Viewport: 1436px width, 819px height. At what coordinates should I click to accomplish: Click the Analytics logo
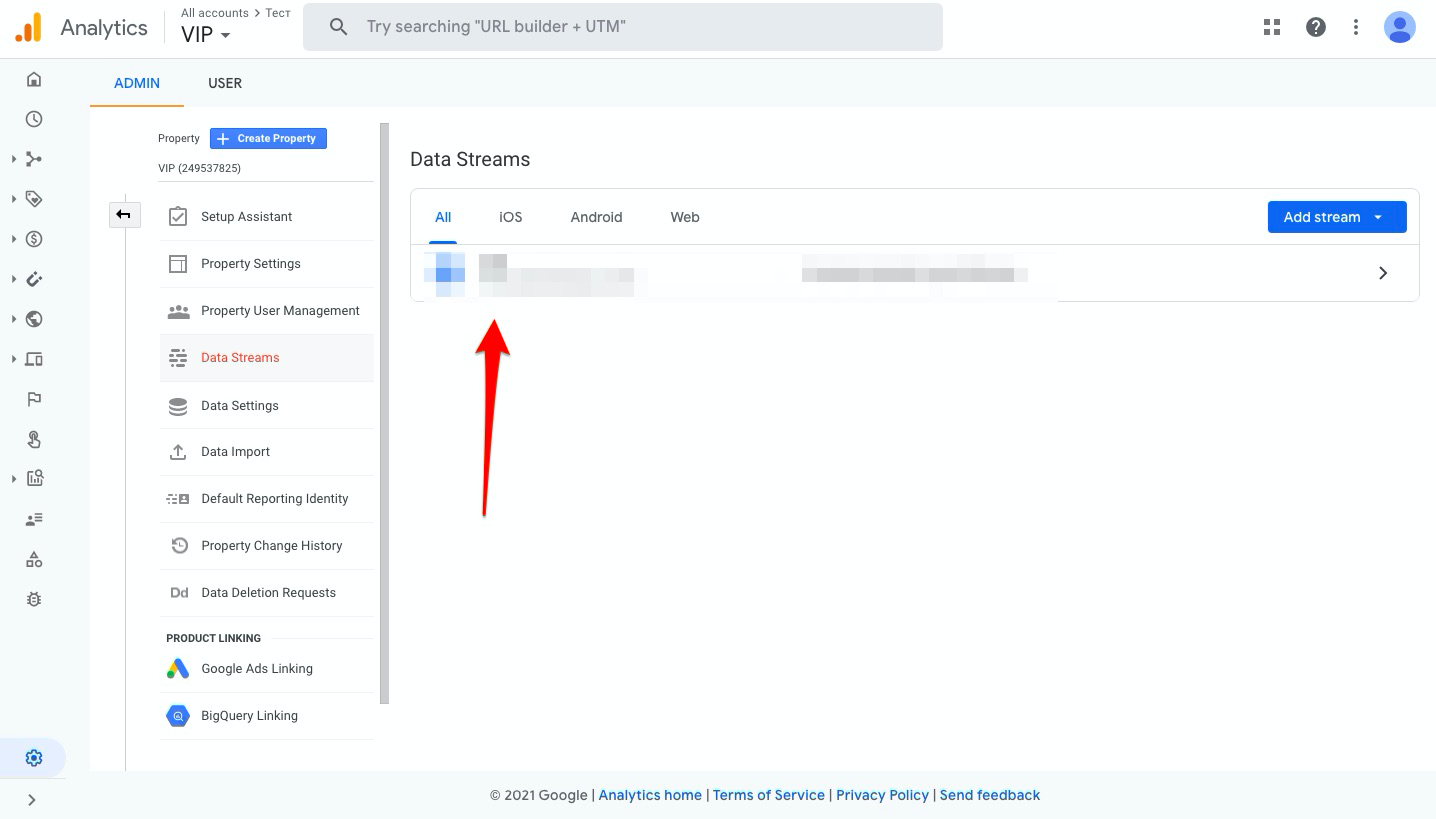[29, 27]
